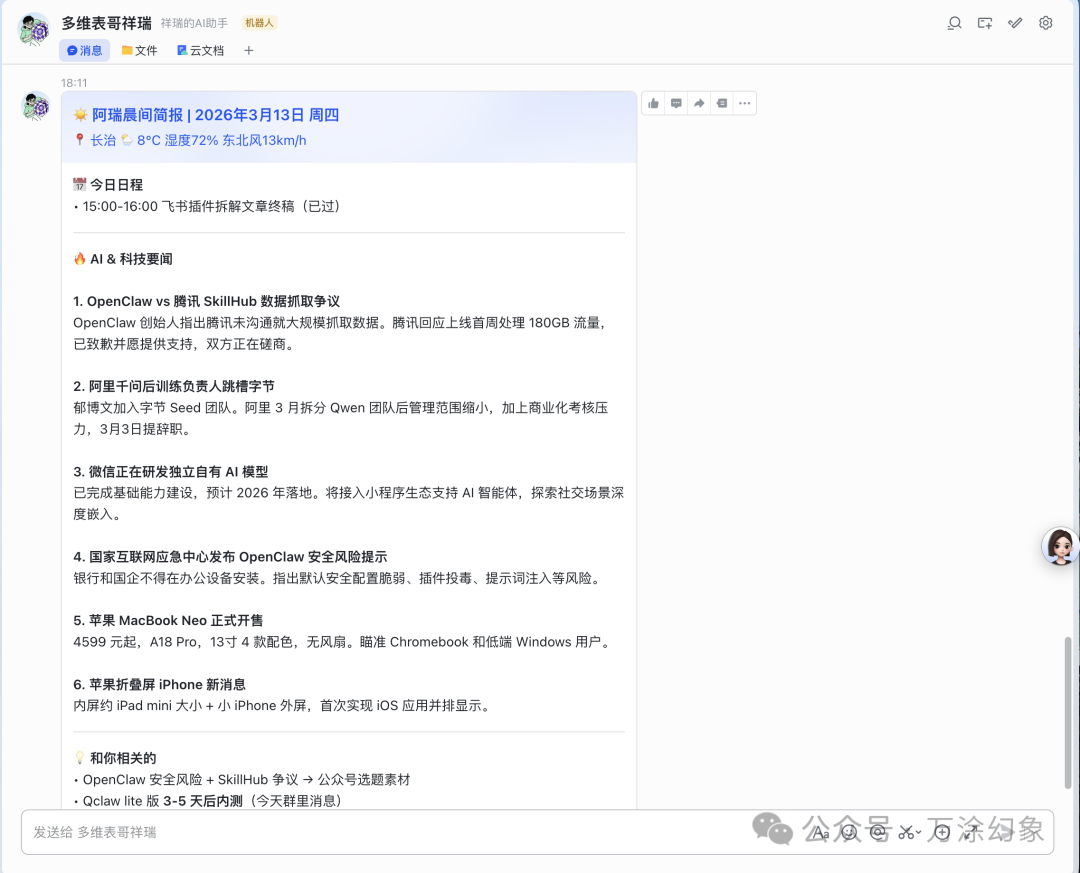The image size is (1080, 873).
Task: Switch to the 云文档 tab
Action: [x=200, y=50]
